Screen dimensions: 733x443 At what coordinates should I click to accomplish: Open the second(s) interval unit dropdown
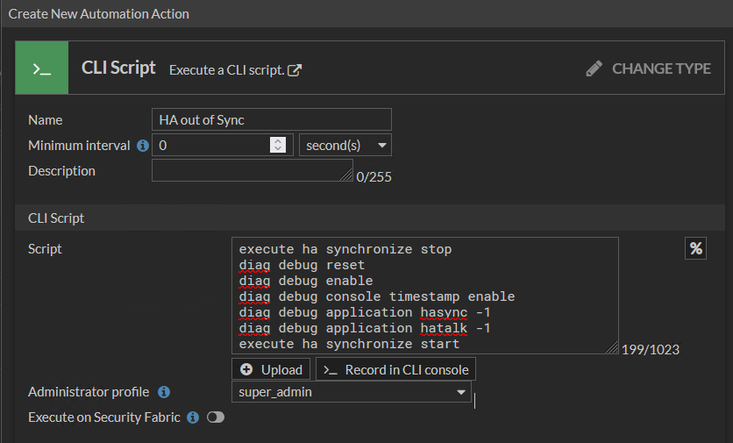[x=345, y=146]
